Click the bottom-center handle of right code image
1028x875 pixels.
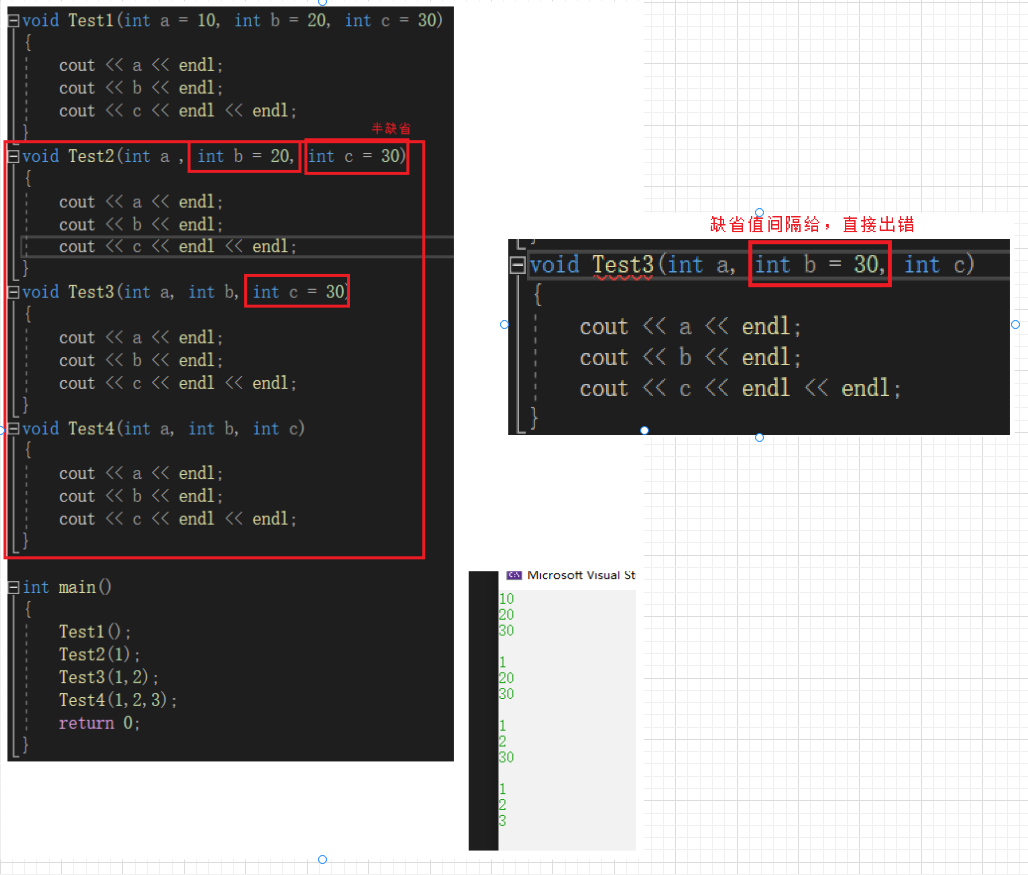click(x=759, y=437)
